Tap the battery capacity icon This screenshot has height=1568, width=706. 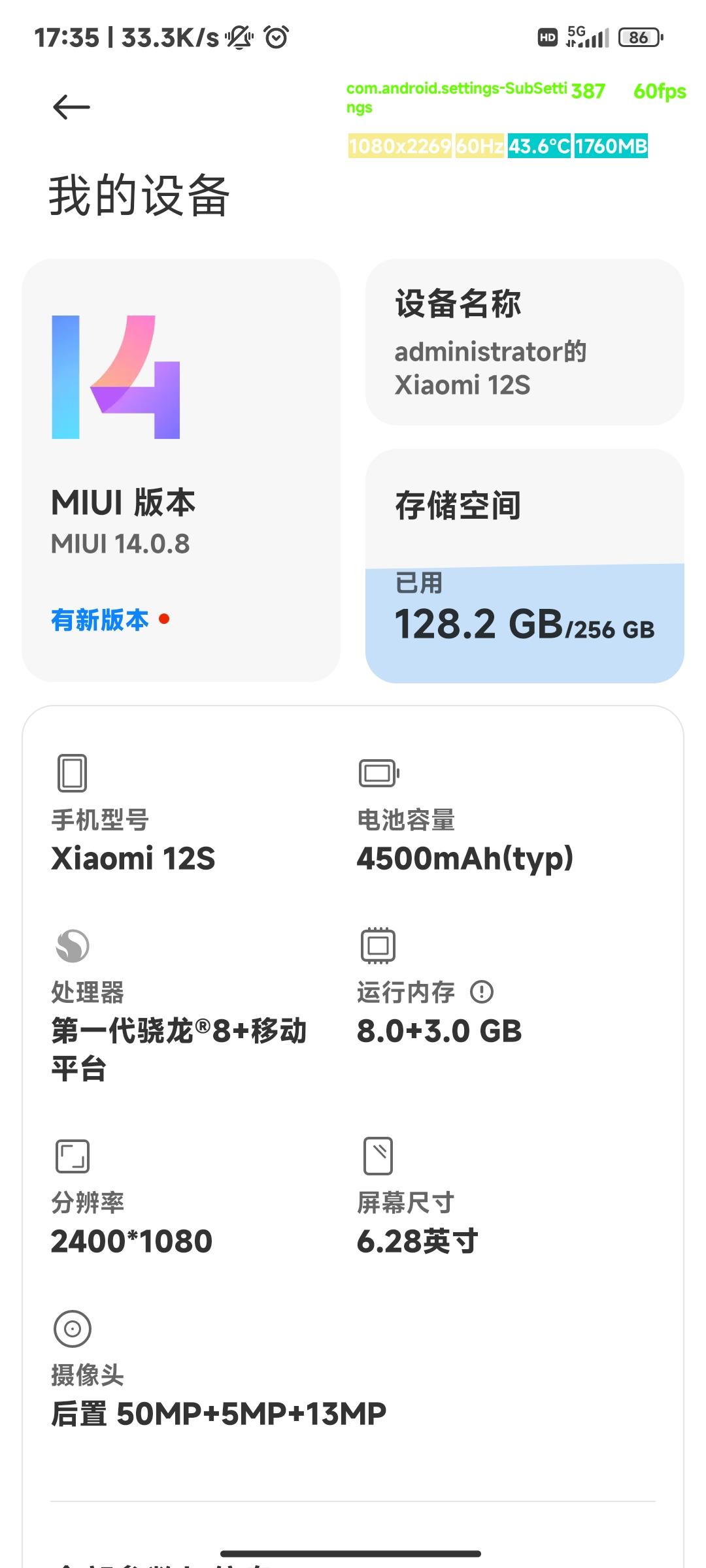[378, 773]
